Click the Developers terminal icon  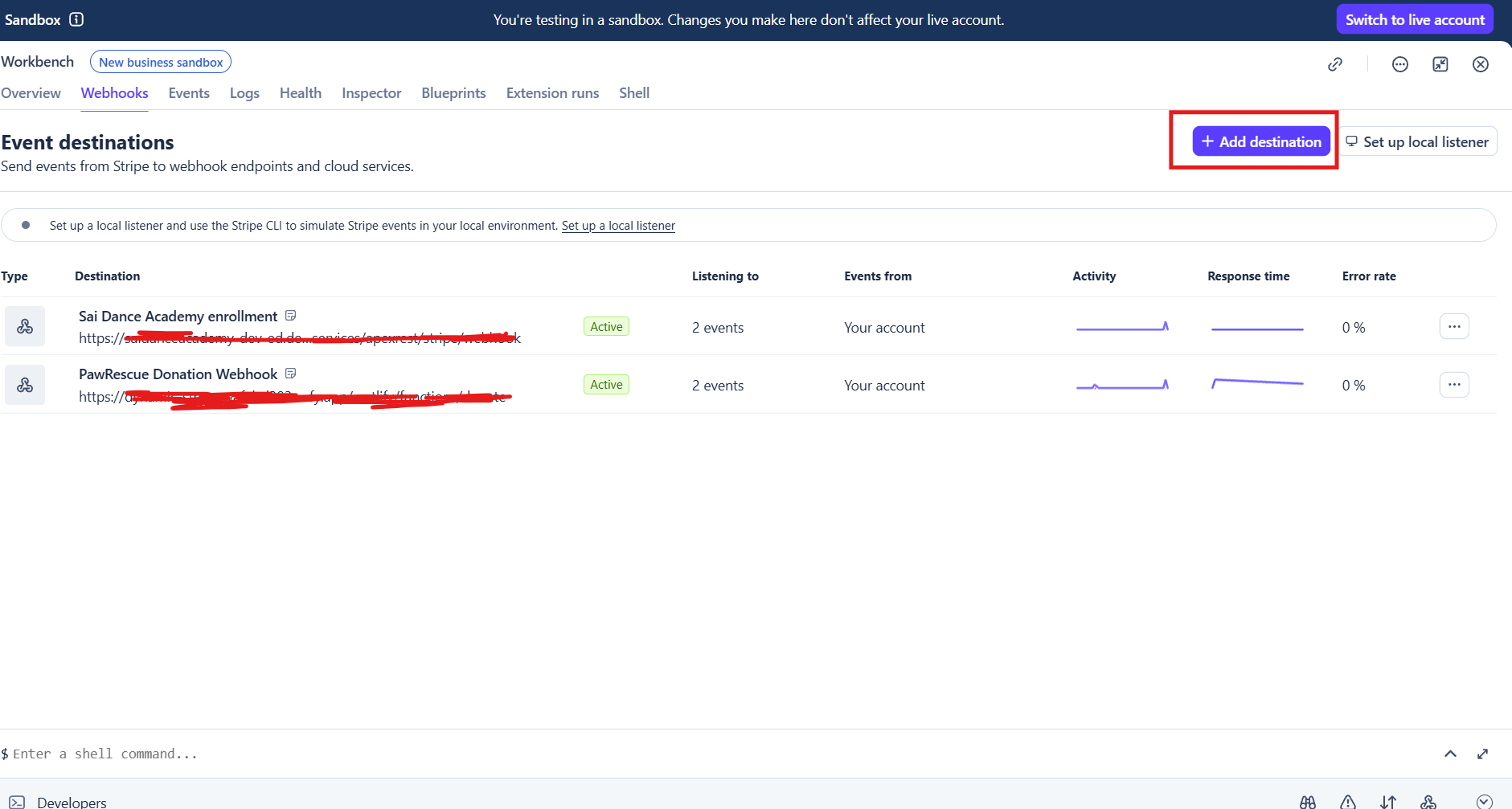(x=17, y=802)
